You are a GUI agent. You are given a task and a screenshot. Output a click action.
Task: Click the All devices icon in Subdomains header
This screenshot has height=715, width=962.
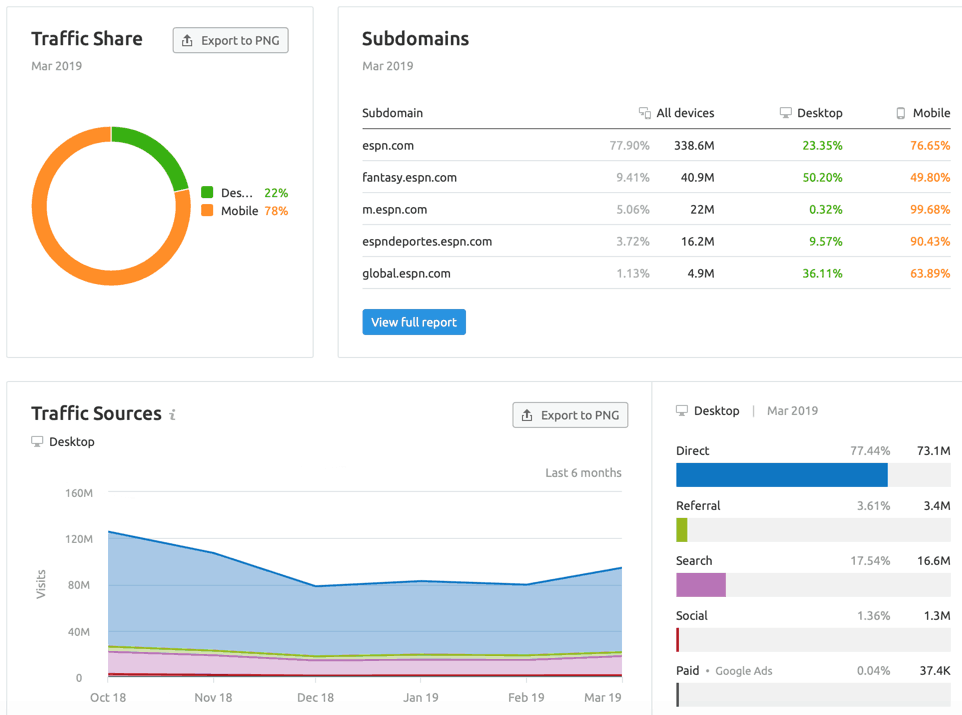pos(644,113)
